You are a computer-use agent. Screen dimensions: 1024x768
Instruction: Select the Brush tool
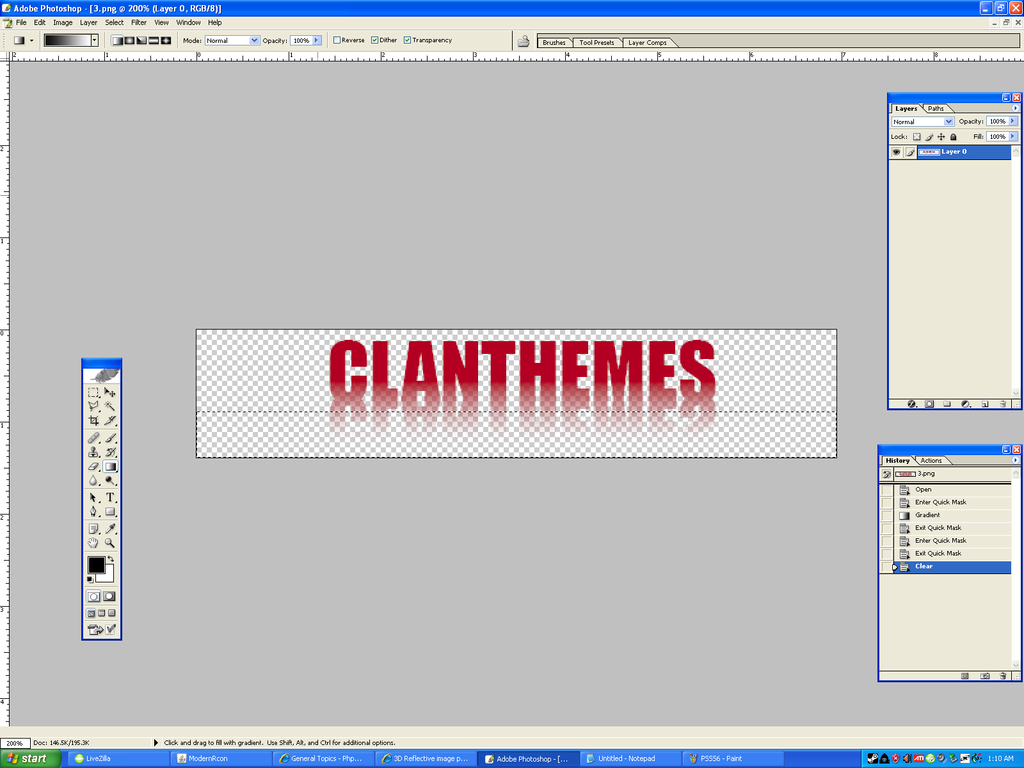(x=110, y=438)
